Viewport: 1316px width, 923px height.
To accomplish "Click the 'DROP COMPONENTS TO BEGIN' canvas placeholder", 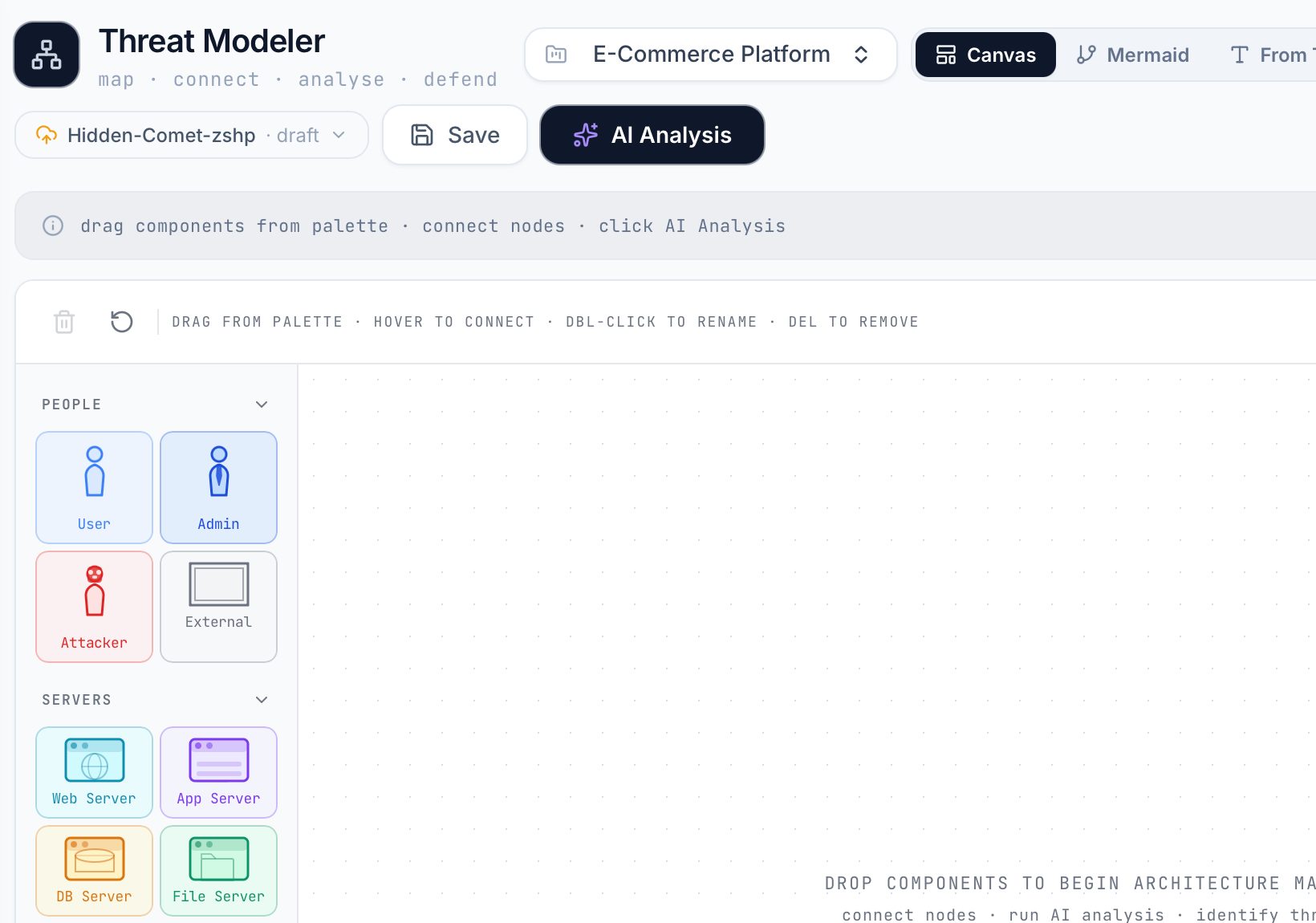I will [x=1070, y=884].
